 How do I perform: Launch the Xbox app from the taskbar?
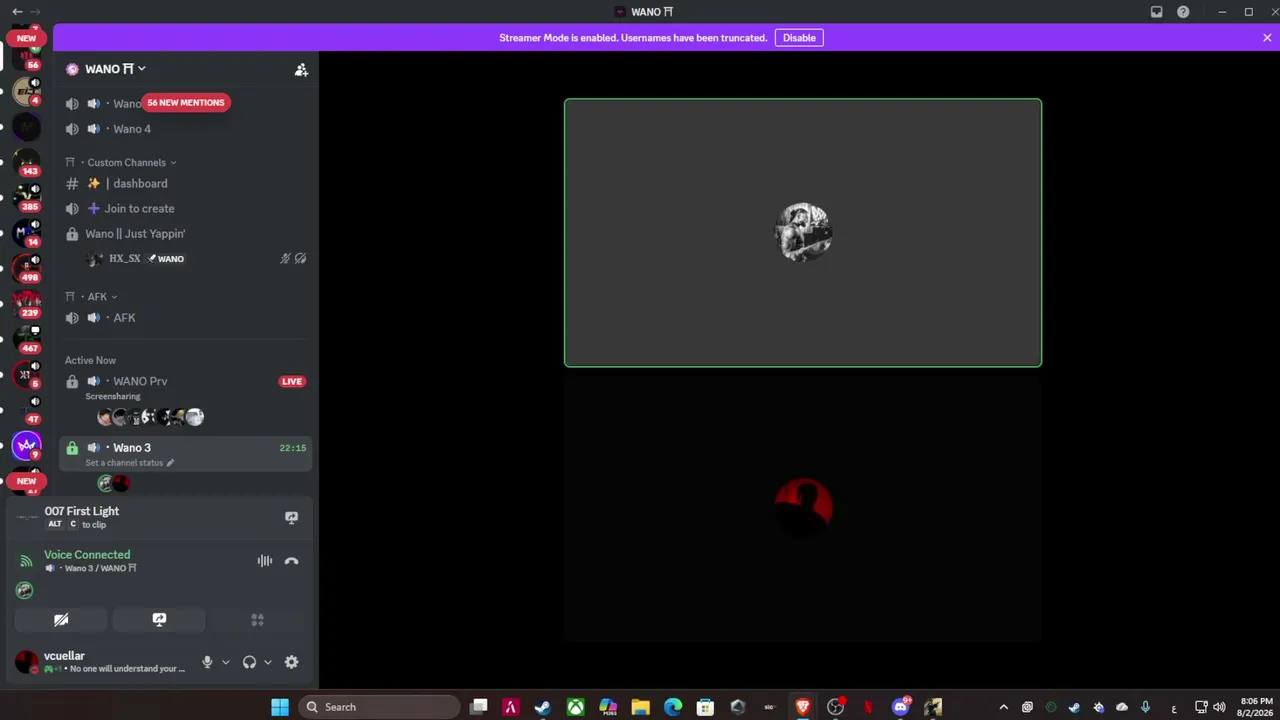coord(576,707)
